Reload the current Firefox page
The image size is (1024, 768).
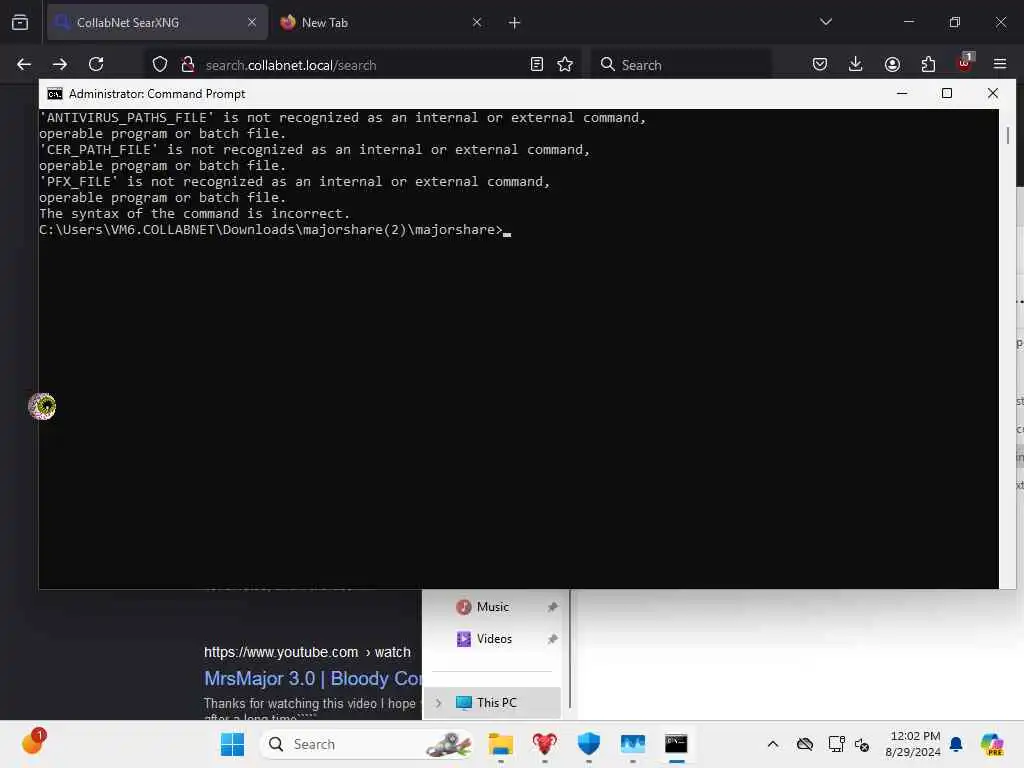click(x=96, y=64)
